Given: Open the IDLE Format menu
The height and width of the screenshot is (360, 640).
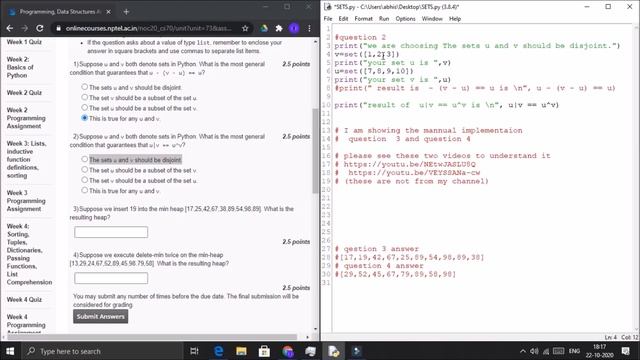Looking at the screenshot, I should (x=363, y=19).
